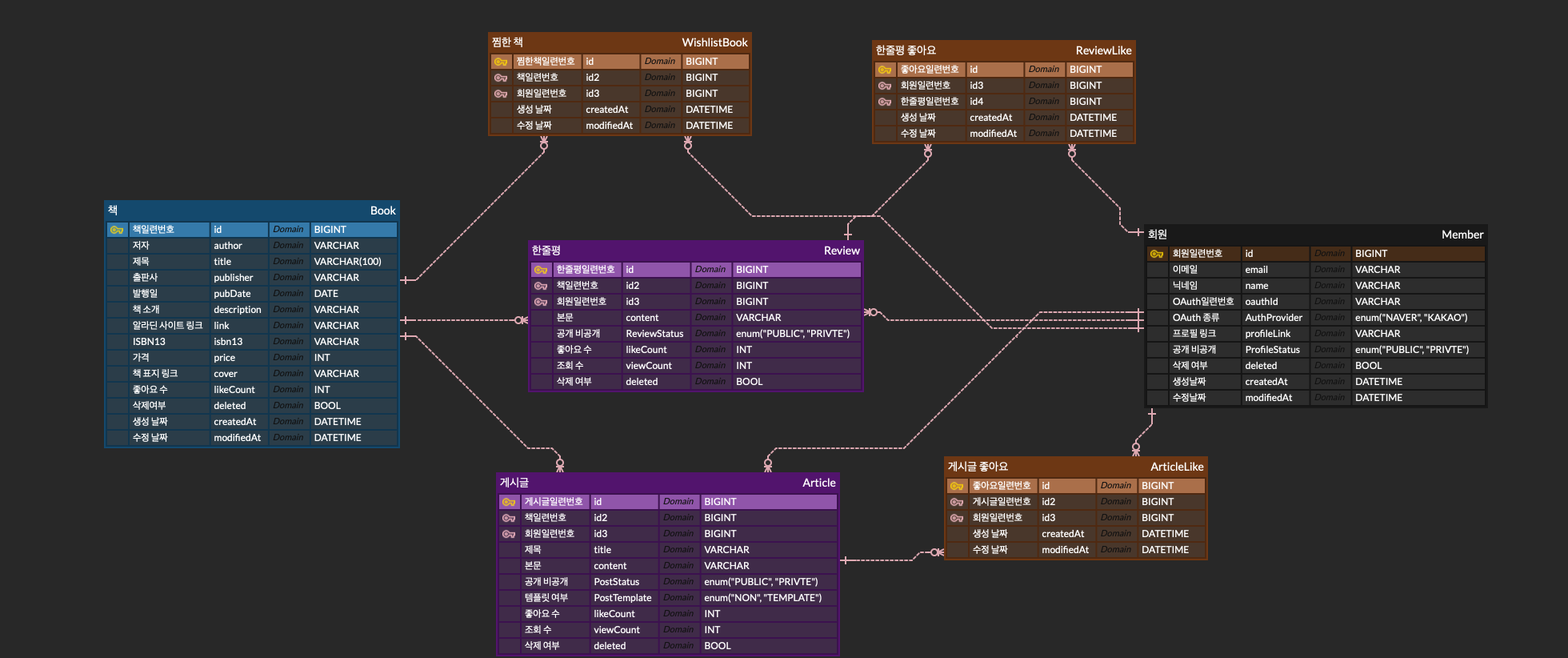Viewport: 1568px width, 658px height.
Task: Click the 'pubDate' column in the Book table
Action: (239, 294)
